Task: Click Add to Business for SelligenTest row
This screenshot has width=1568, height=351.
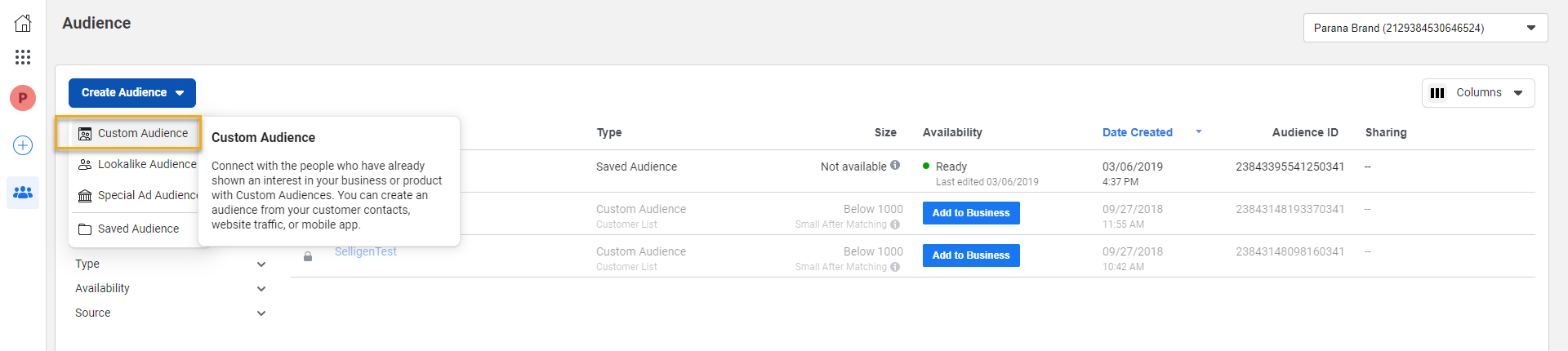Action: [x=970, y=255]
